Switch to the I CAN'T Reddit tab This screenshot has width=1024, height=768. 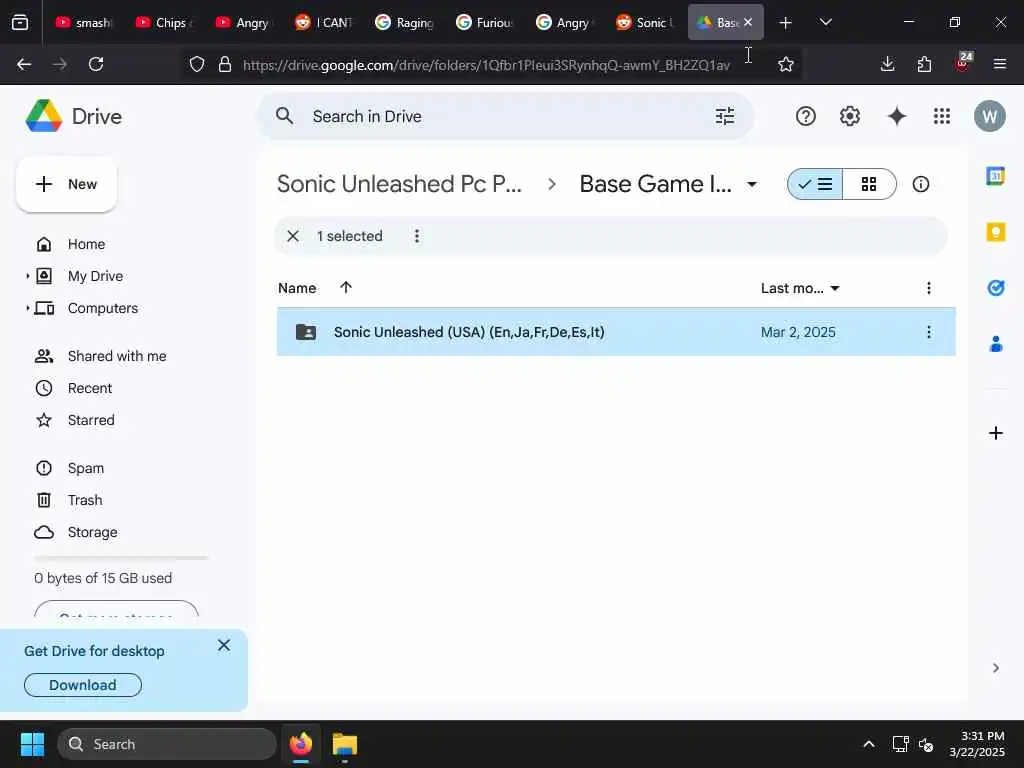324,22
